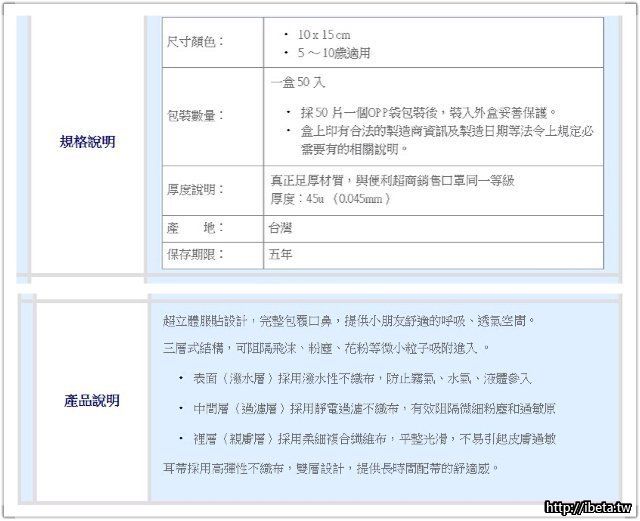Screen dimensions: 640x521
Task: Click the 一盒 50 入 text
Action: coord(298,82)
